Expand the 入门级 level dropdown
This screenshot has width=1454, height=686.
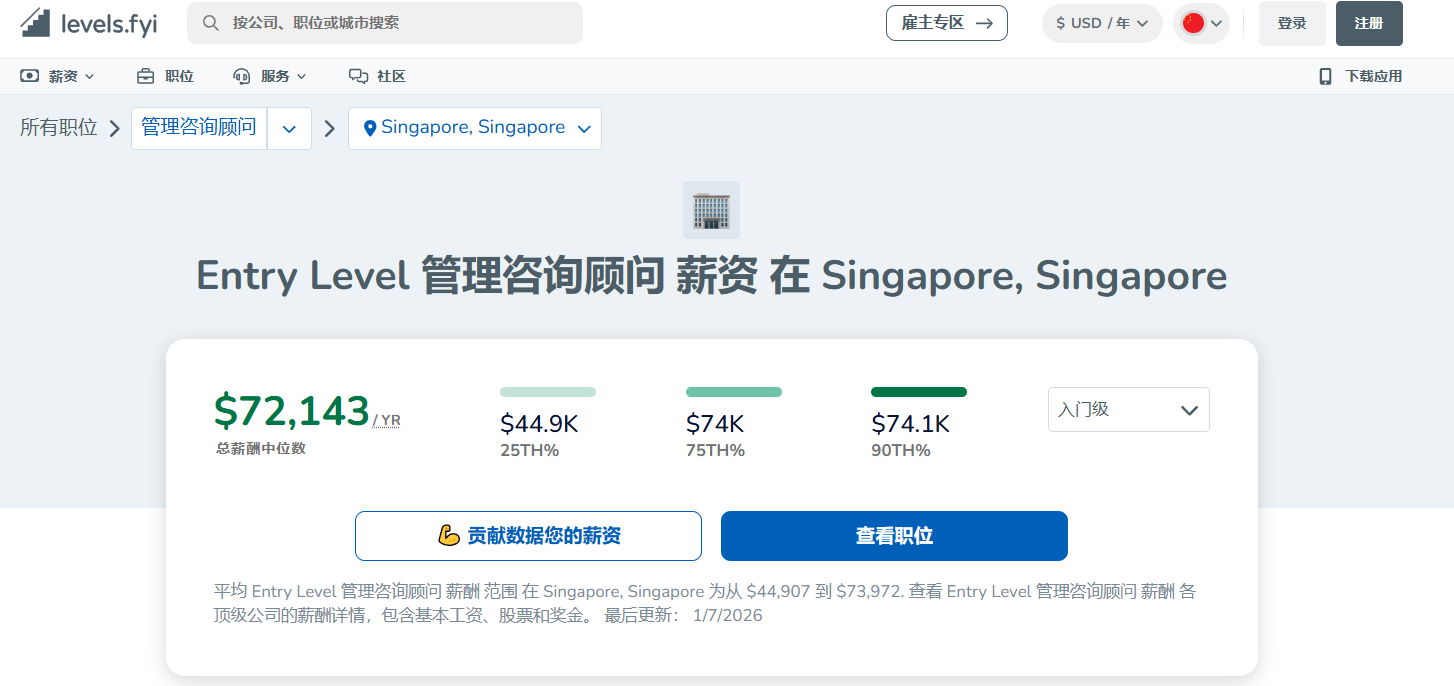click(x=1128, y=410)
